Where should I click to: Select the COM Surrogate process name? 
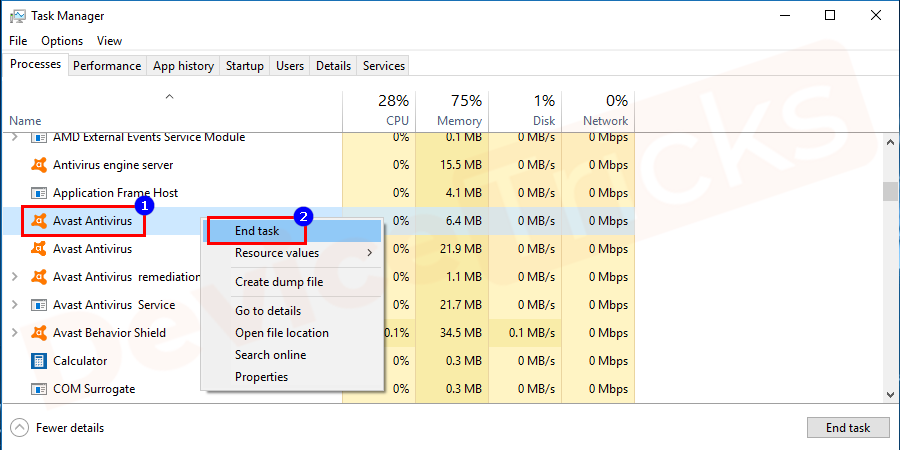(x=94, y=389)
